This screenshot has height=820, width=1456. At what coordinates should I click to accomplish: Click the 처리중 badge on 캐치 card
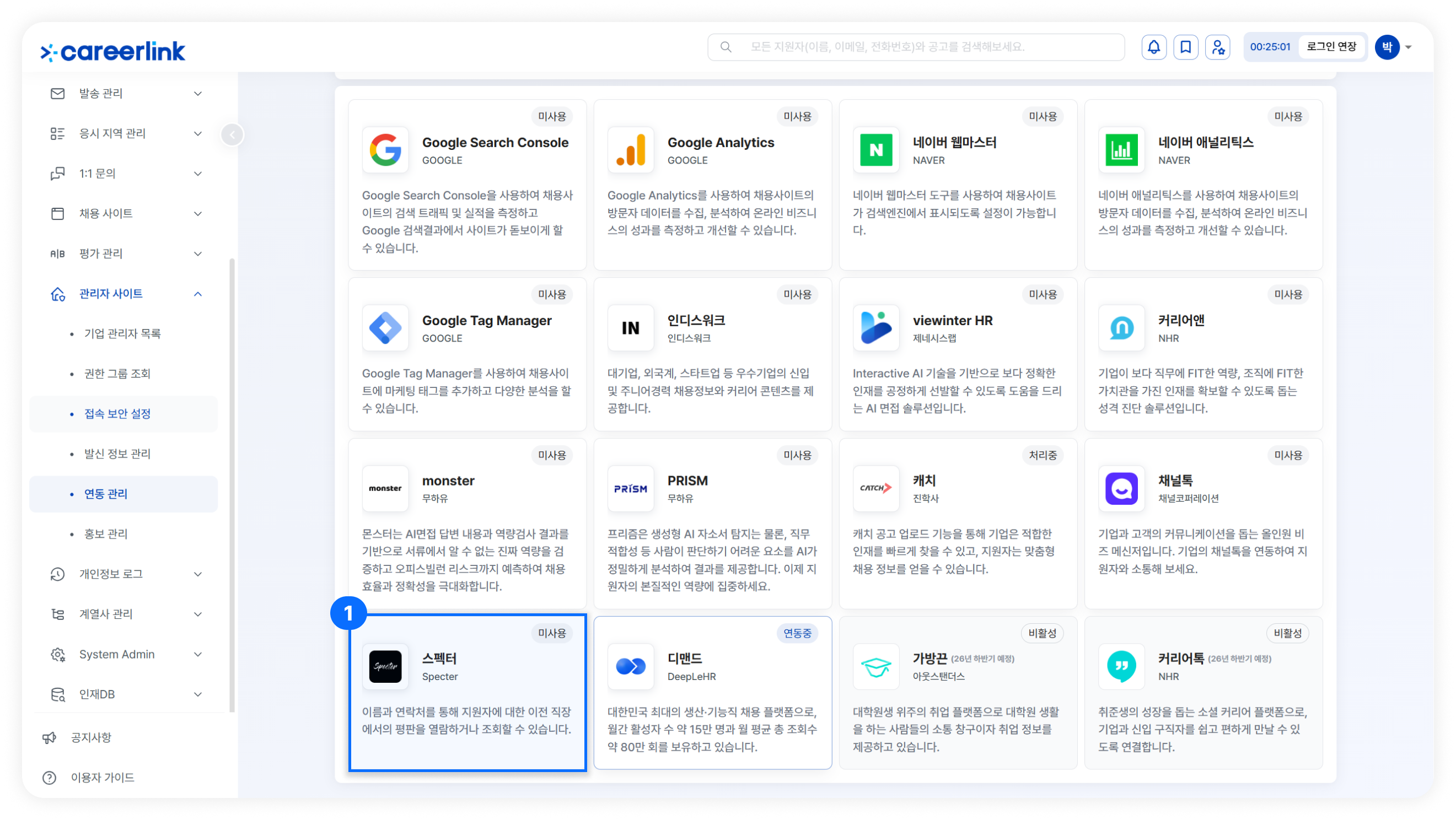[x=1043, y=456]
